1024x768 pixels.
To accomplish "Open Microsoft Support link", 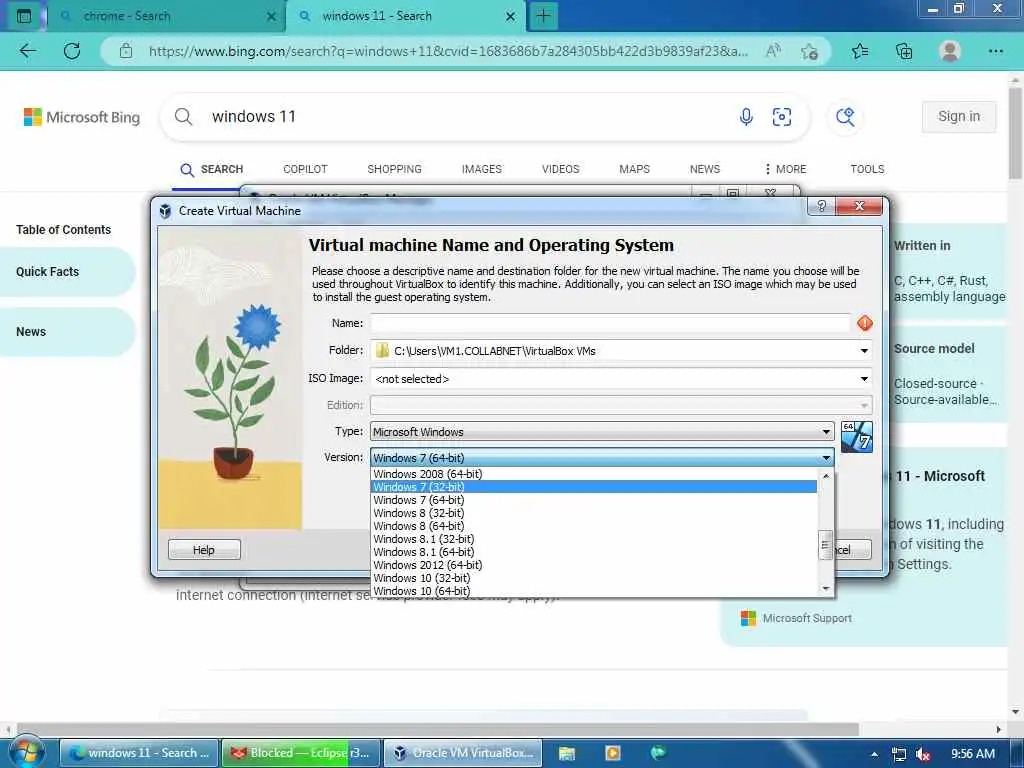I will [807, 618].
